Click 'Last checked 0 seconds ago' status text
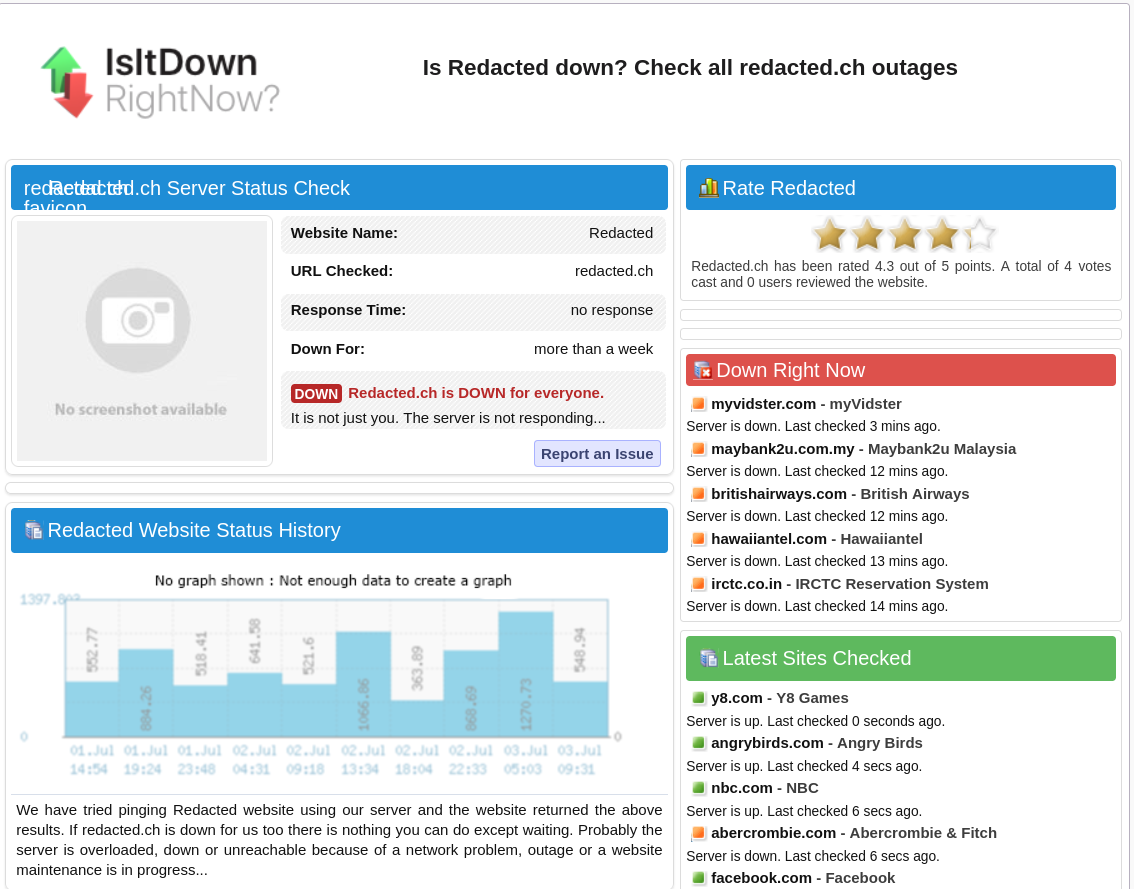Screen dimensions: 1134x889 pyautogui.click(x=856, y=721)
